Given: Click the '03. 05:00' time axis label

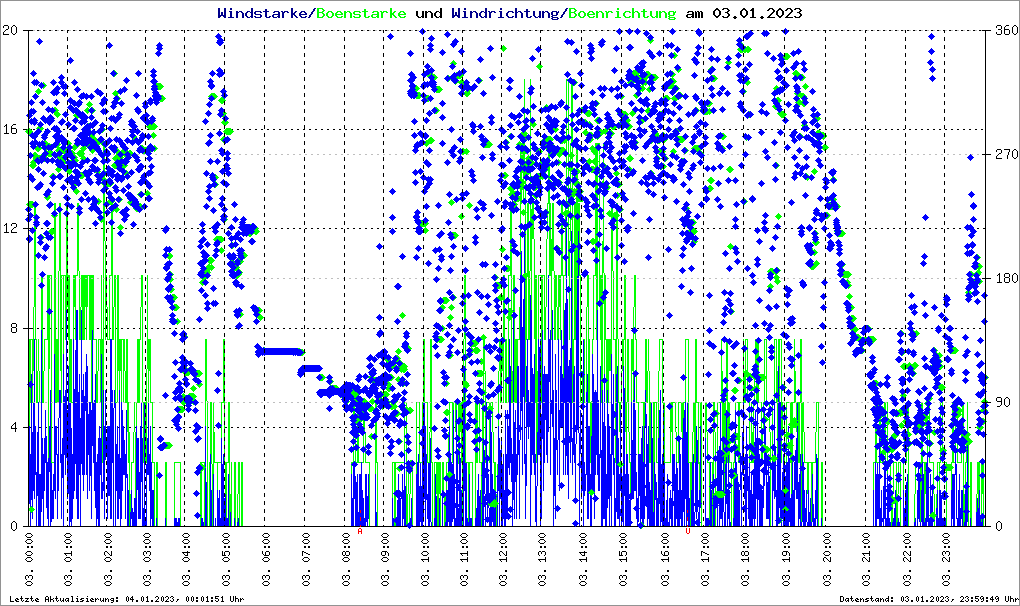Looking at the screenshot, I should pos(226,559).
